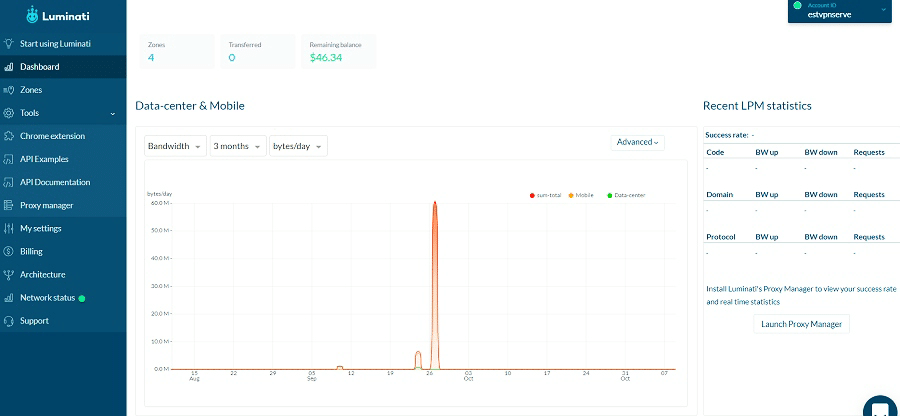Click the headset icon beside Support

click(x=9, y=321)
